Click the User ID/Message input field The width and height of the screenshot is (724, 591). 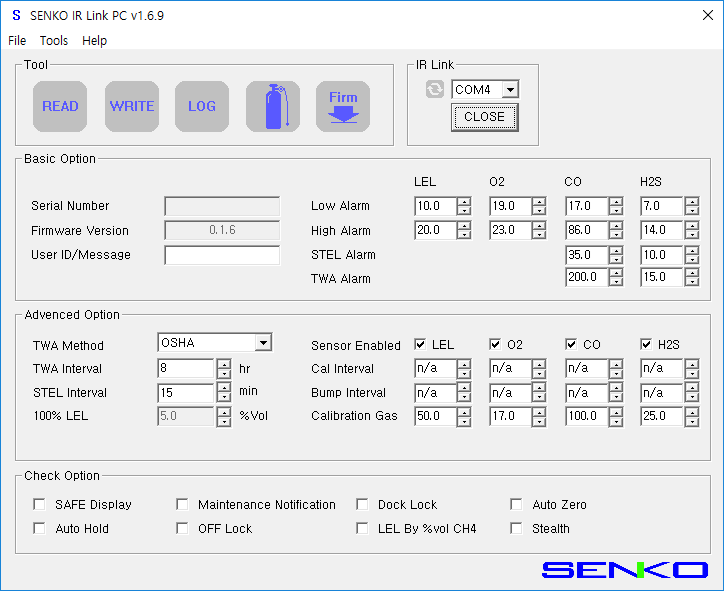click(x=222, y=255)
